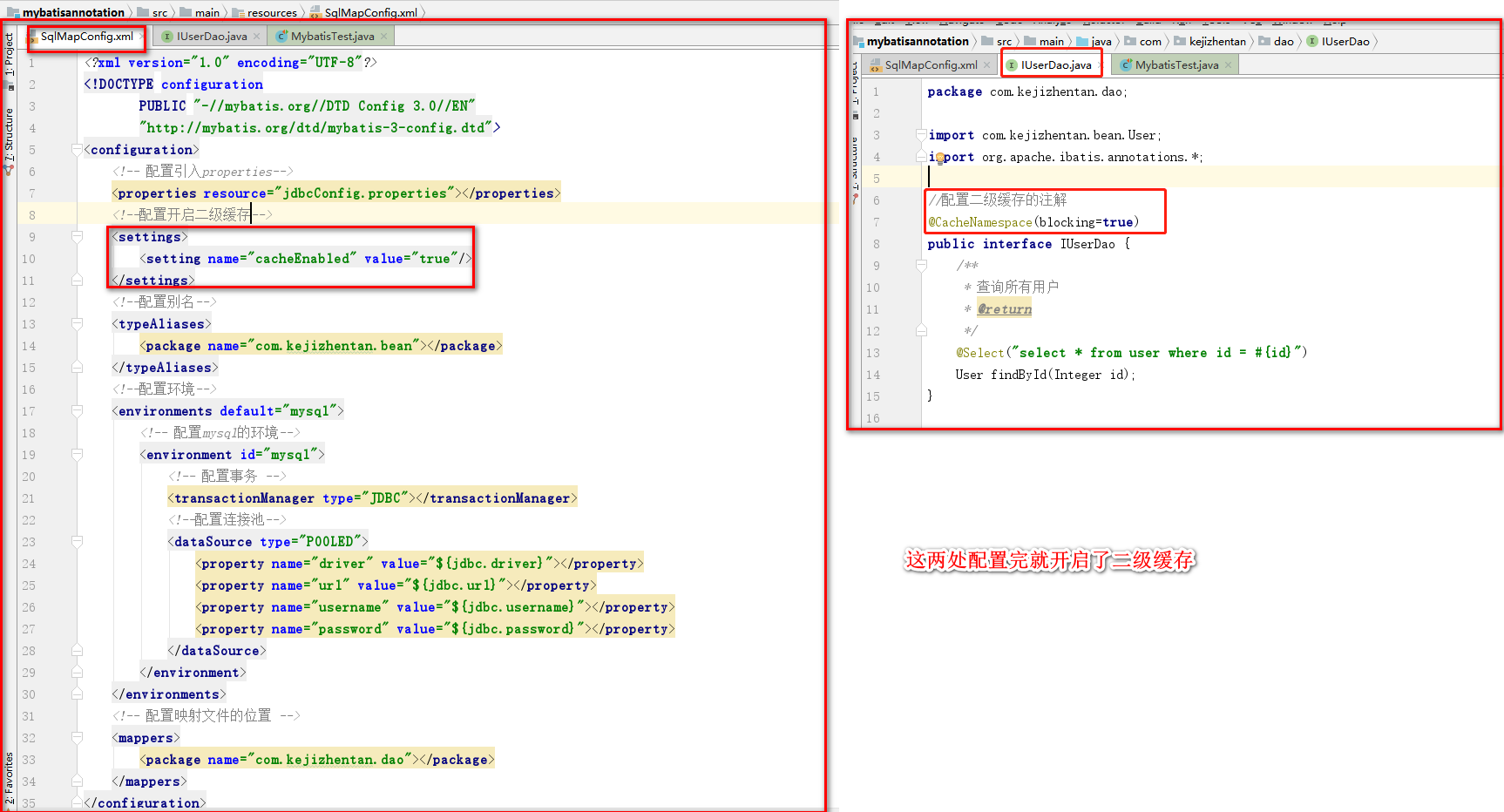1504x812 pixels.
Task: Close the IUserDao.java tab in left window
Action: [x=257, y=37]
